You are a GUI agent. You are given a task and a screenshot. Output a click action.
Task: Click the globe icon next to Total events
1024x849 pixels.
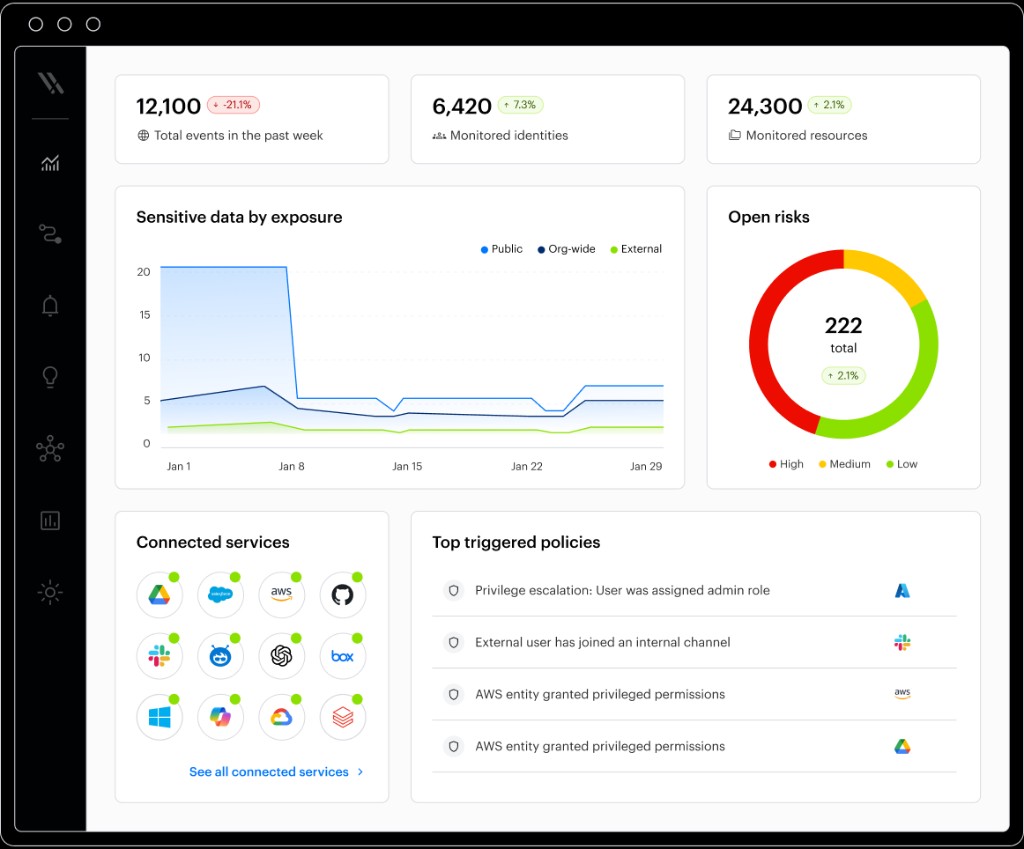coord(143,135)
